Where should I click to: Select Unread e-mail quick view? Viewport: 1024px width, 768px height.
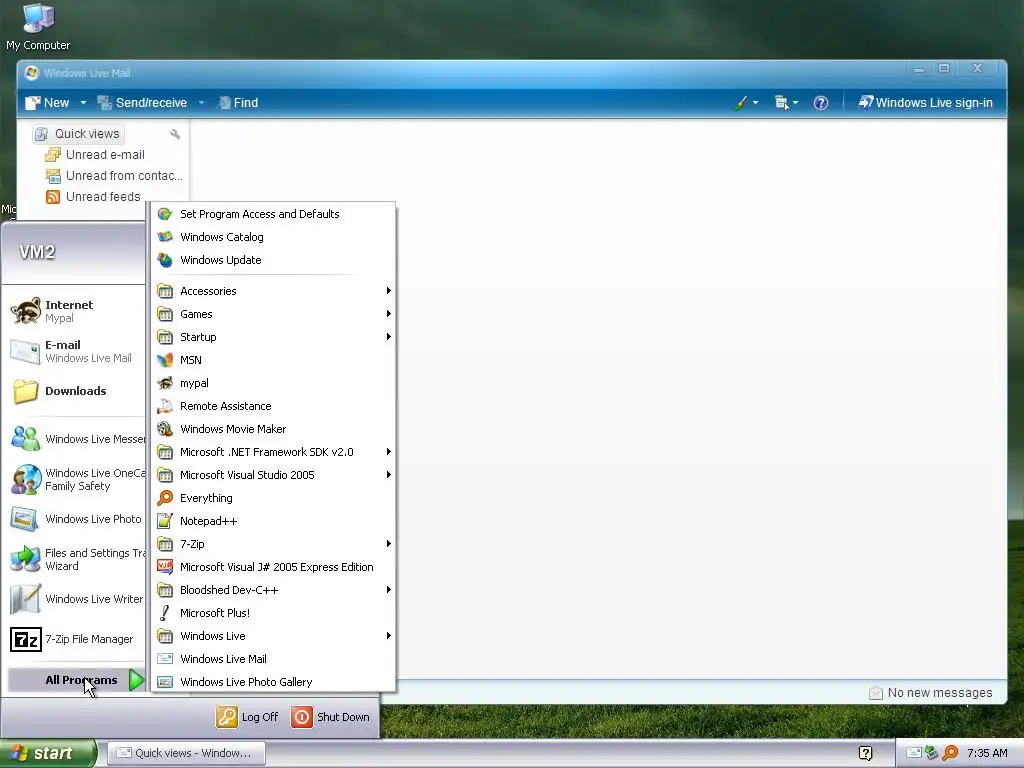point(95,155)
